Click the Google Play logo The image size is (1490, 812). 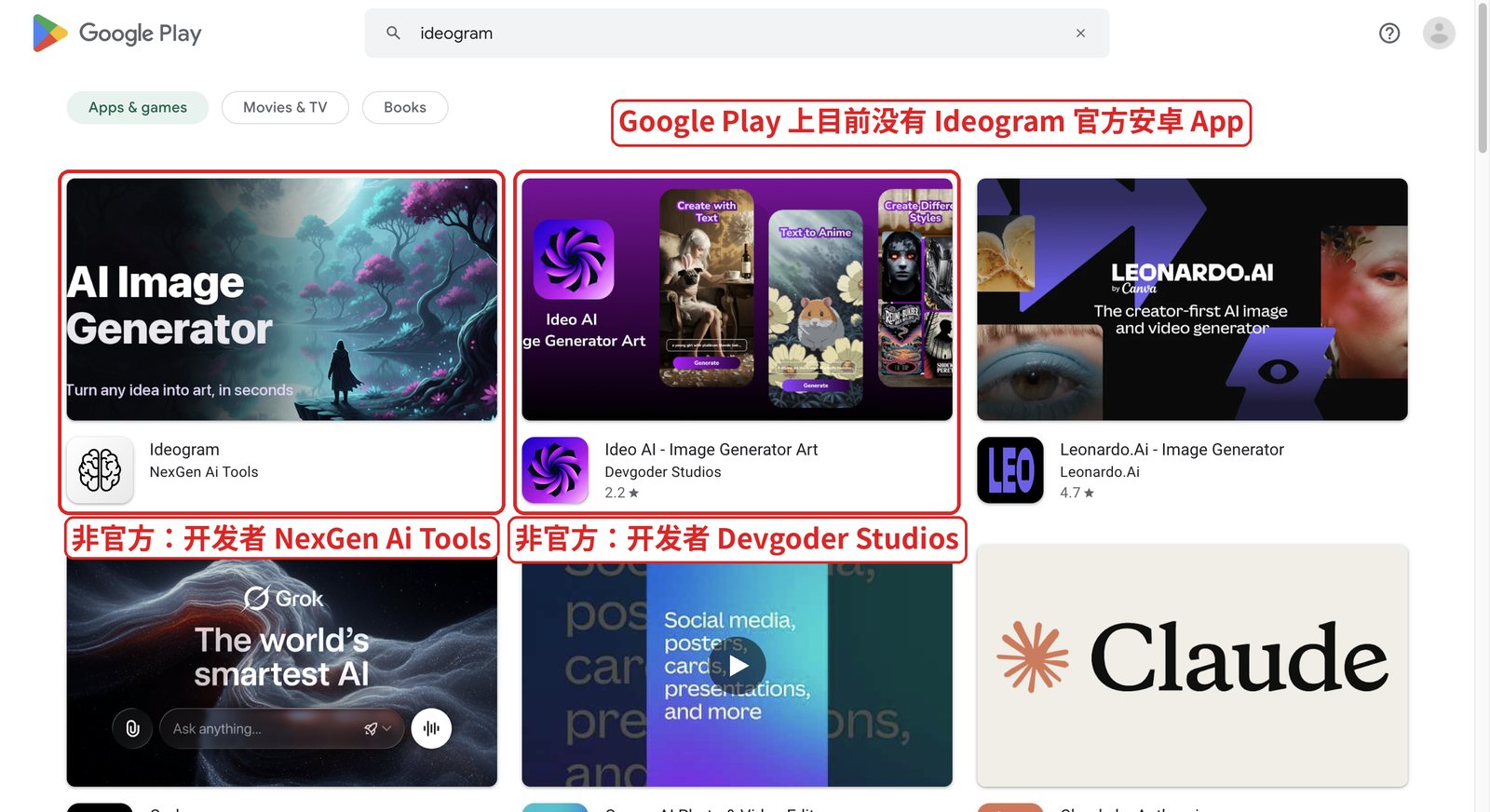[116, 34]
